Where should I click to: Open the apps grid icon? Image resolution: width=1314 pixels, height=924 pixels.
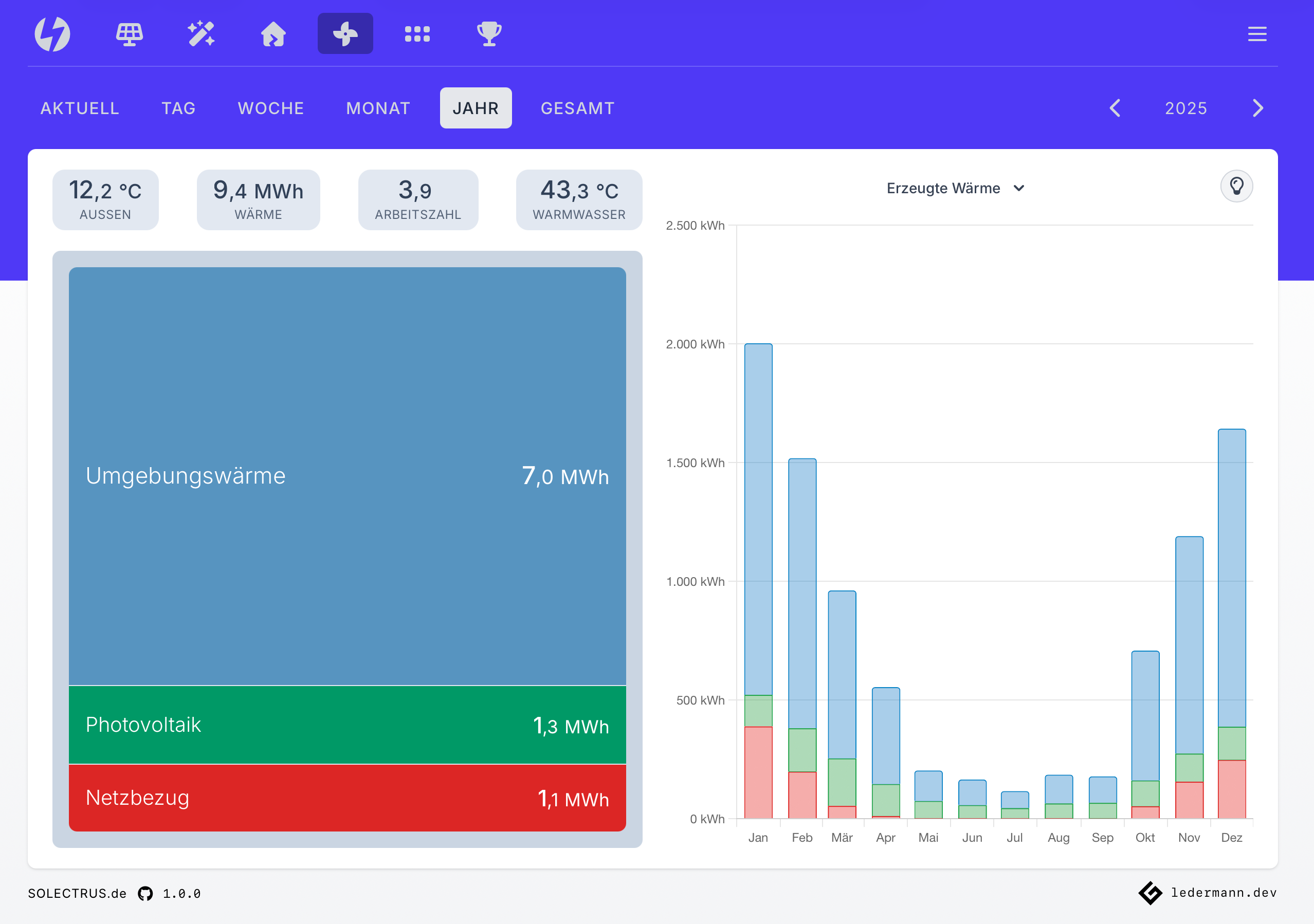417,33
